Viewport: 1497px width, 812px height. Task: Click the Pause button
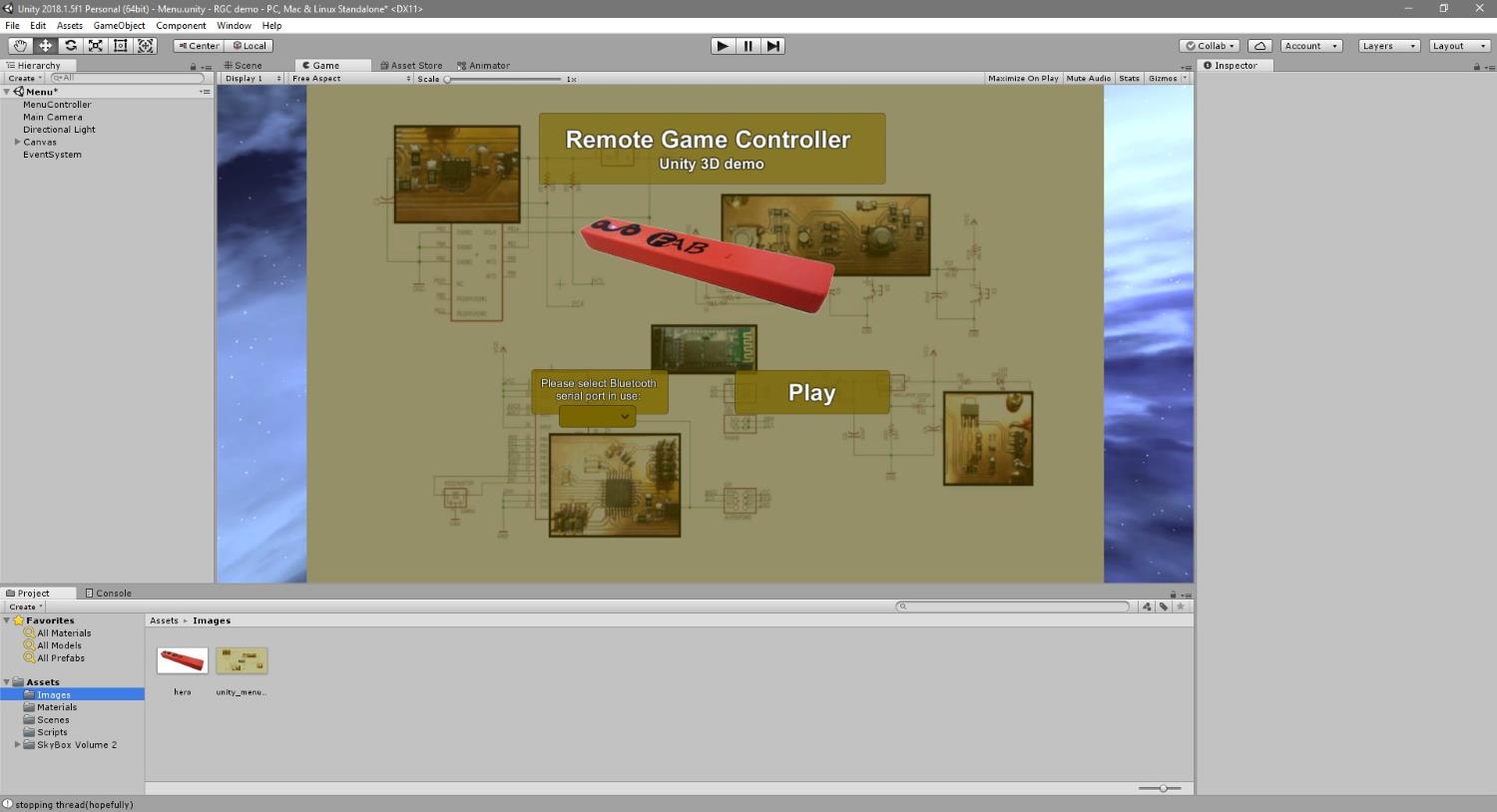(748, 46)
